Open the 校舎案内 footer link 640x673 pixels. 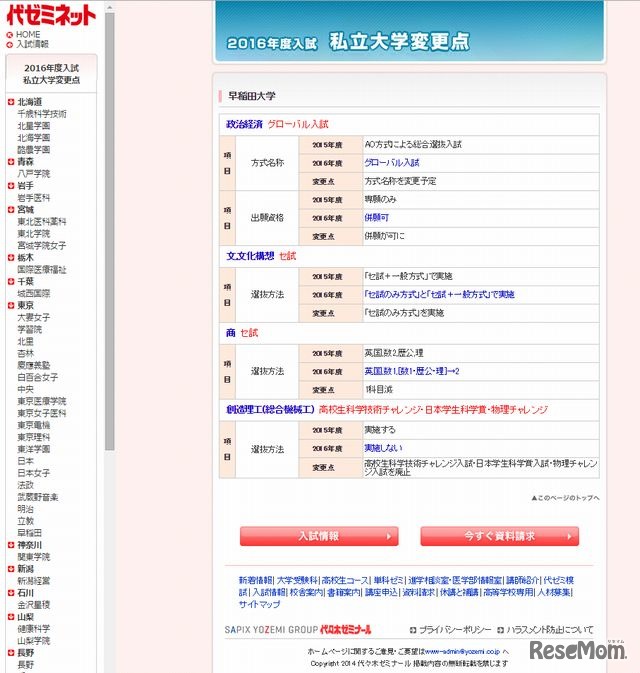[x=306, y=592]
